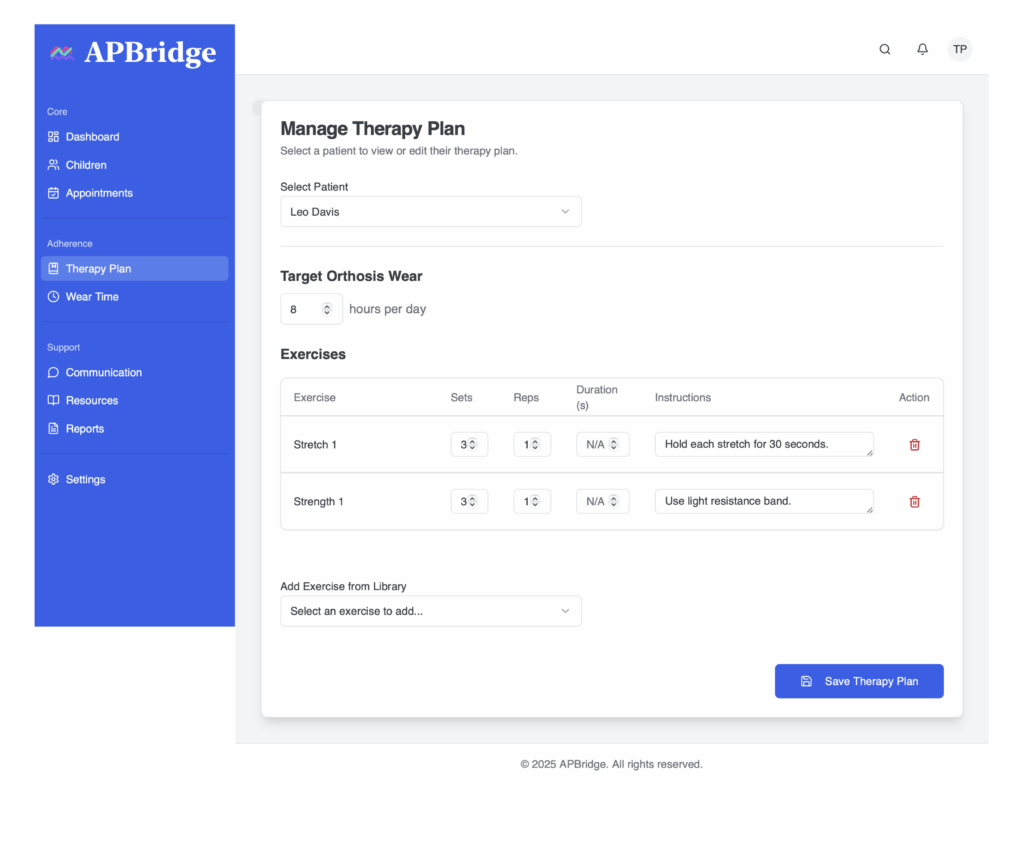Screen dimensions: 1024x846
Task: Click the Stretch 1 exercise name
Action: coord(315,444)
